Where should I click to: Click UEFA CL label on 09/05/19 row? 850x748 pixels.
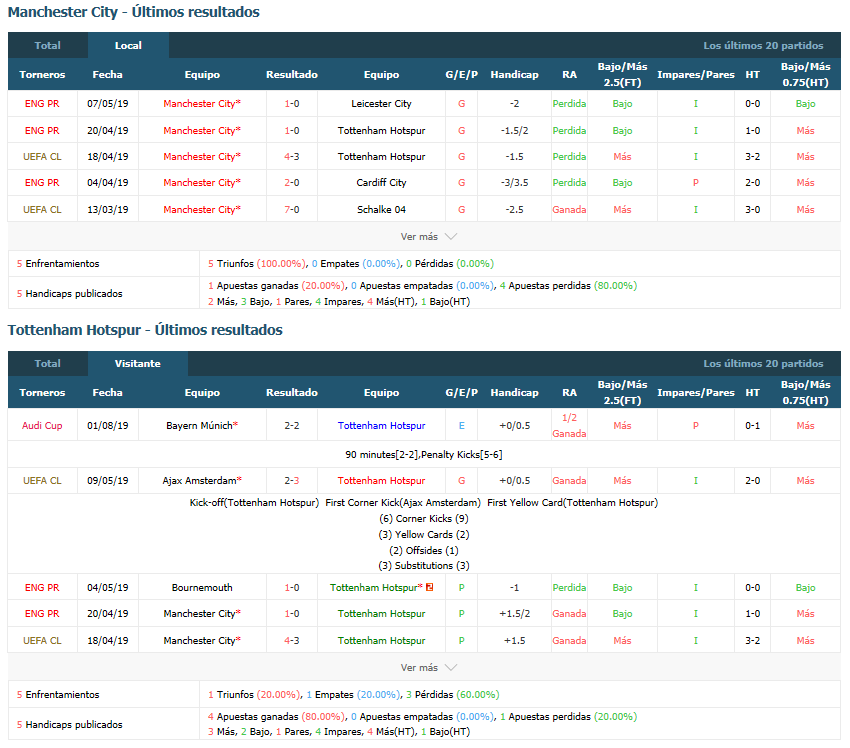[42, 481]
